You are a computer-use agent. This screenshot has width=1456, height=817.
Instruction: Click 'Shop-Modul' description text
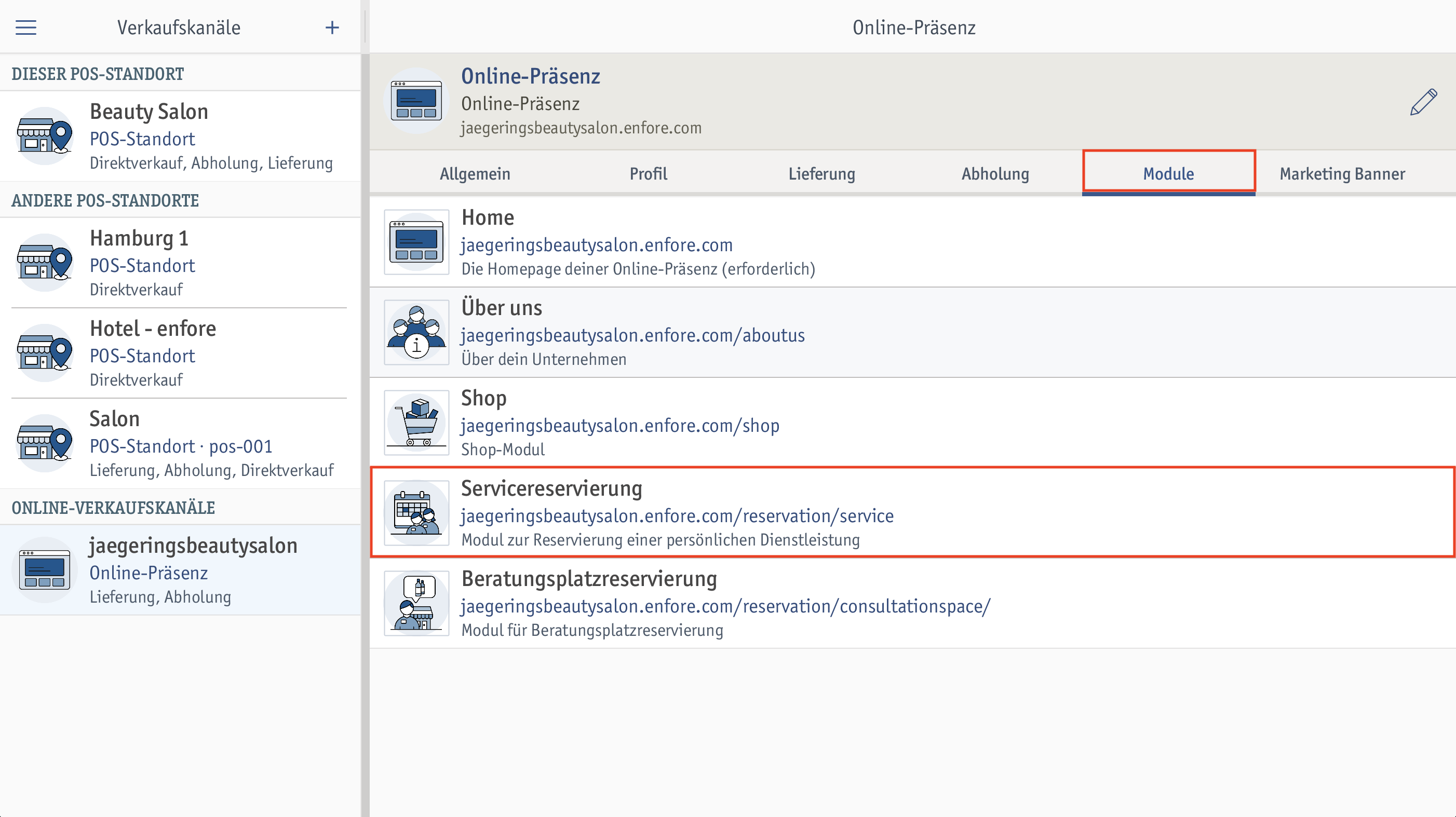(x=503, y=450)
